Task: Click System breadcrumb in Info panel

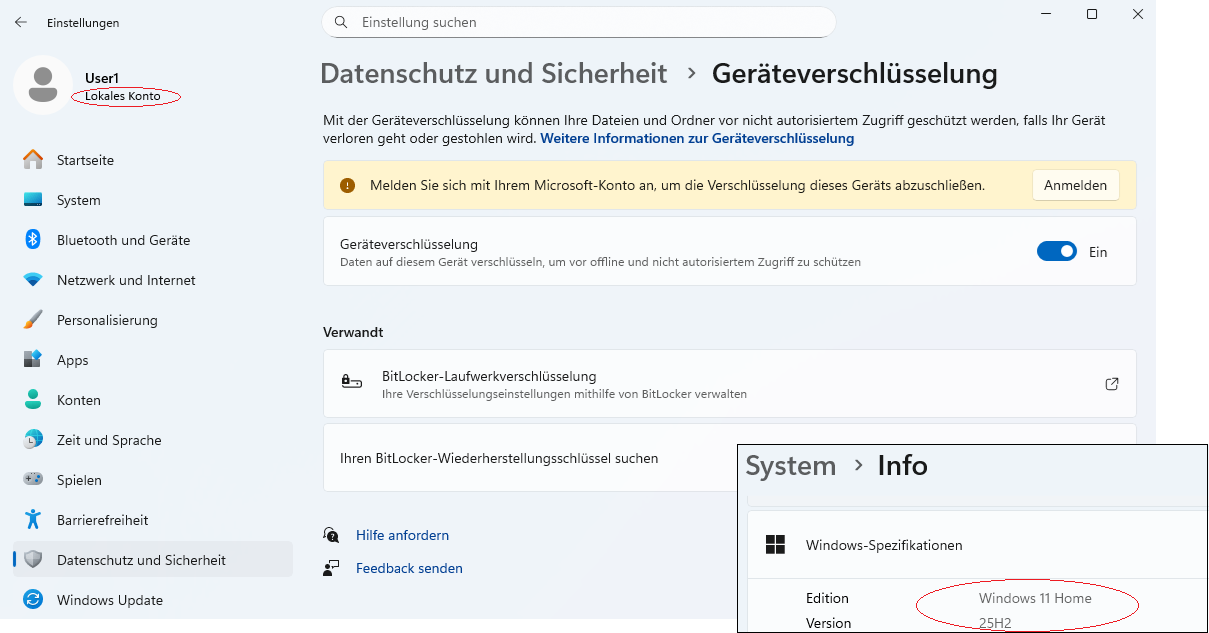Action: [x=791, y=466]
